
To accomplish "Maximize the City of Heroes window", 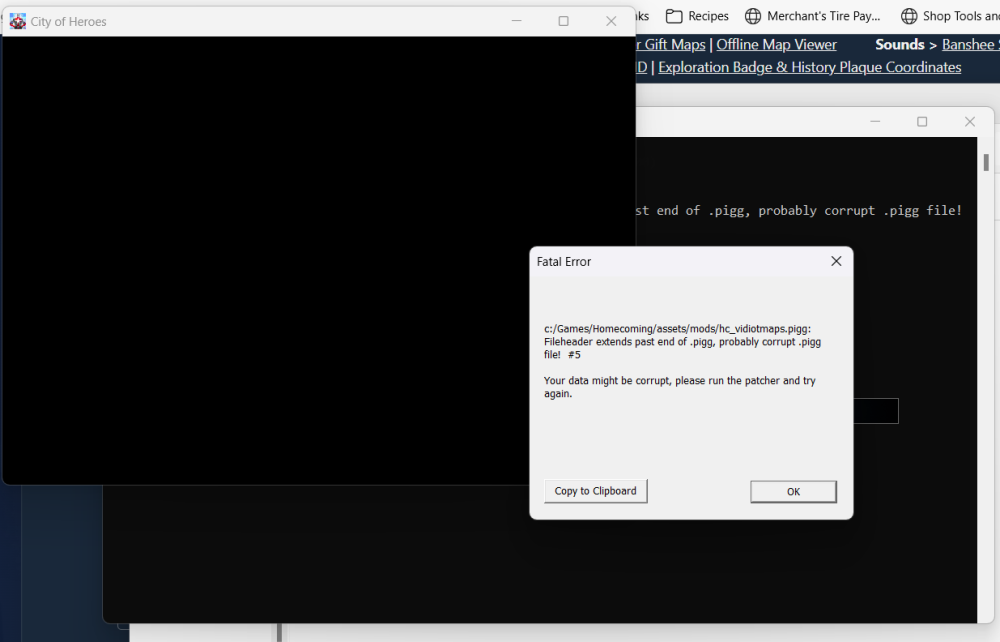I will point(564,21).
